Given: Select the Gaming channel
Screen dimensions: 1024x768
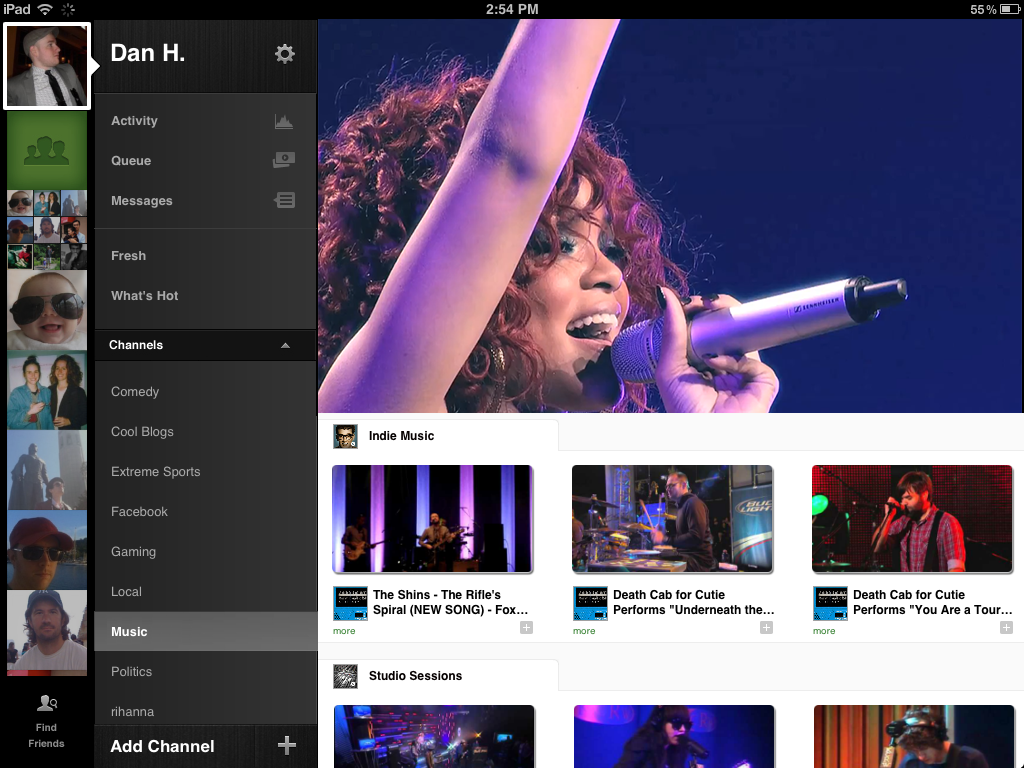Looking at the screenshot, I should pos(206,552).
